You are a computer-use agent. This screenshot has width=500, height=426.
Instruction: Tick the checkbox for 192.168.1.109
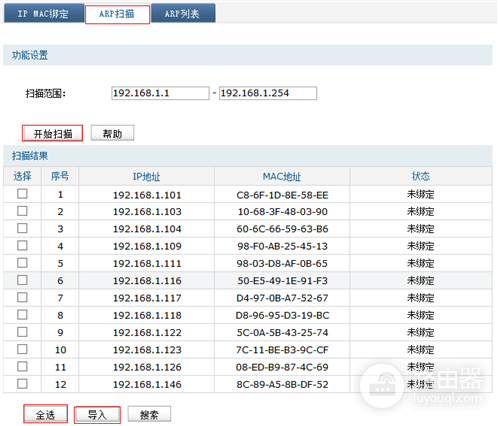(22, 246)
